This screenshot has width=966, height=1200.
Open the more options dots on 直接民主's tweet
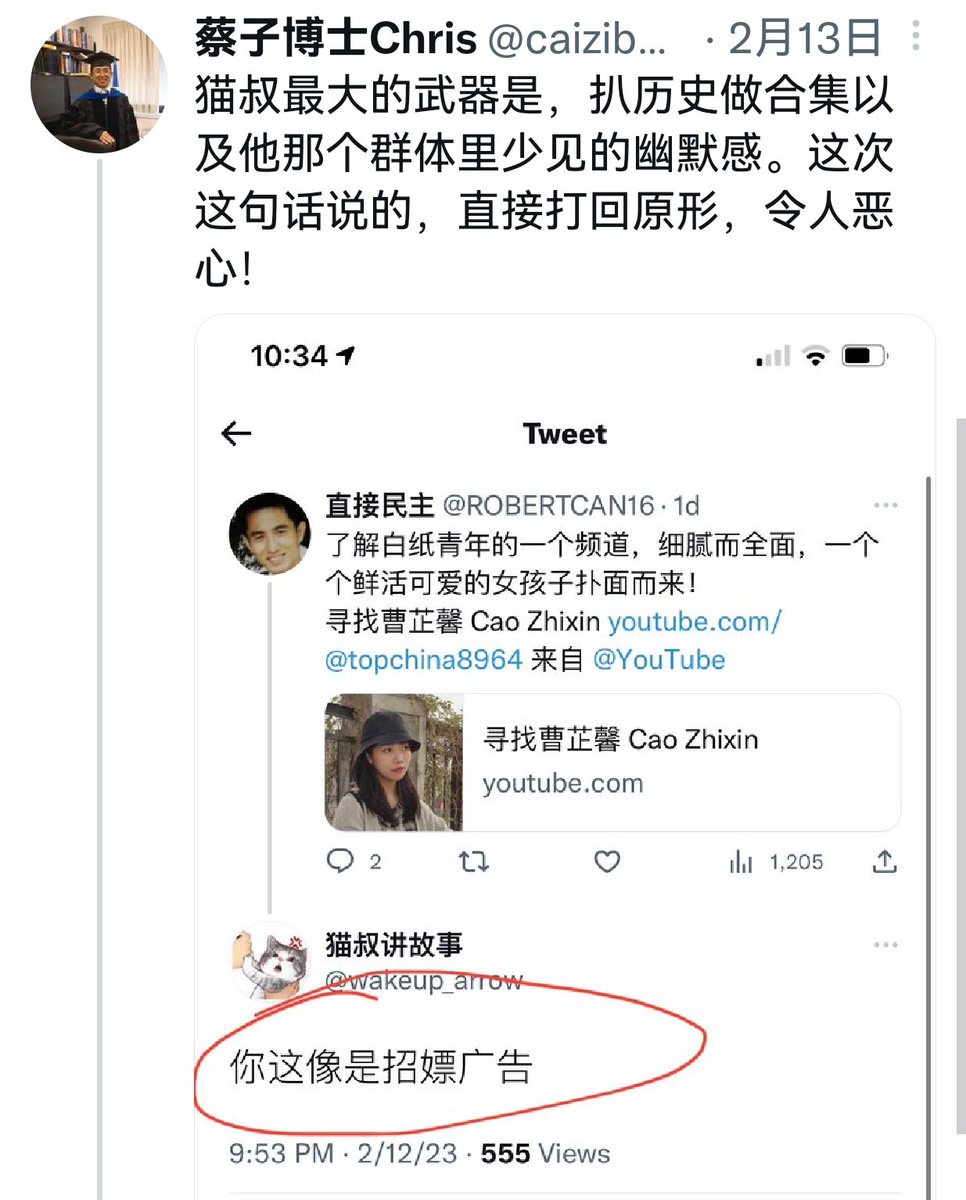886,505
